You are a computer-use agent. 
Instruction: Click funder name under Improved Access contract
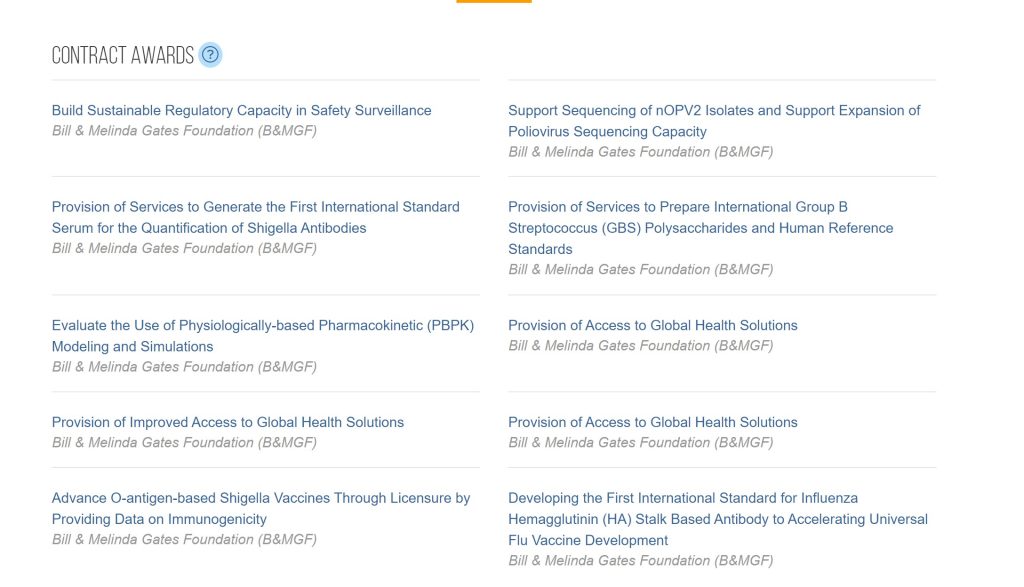point(184,442)
